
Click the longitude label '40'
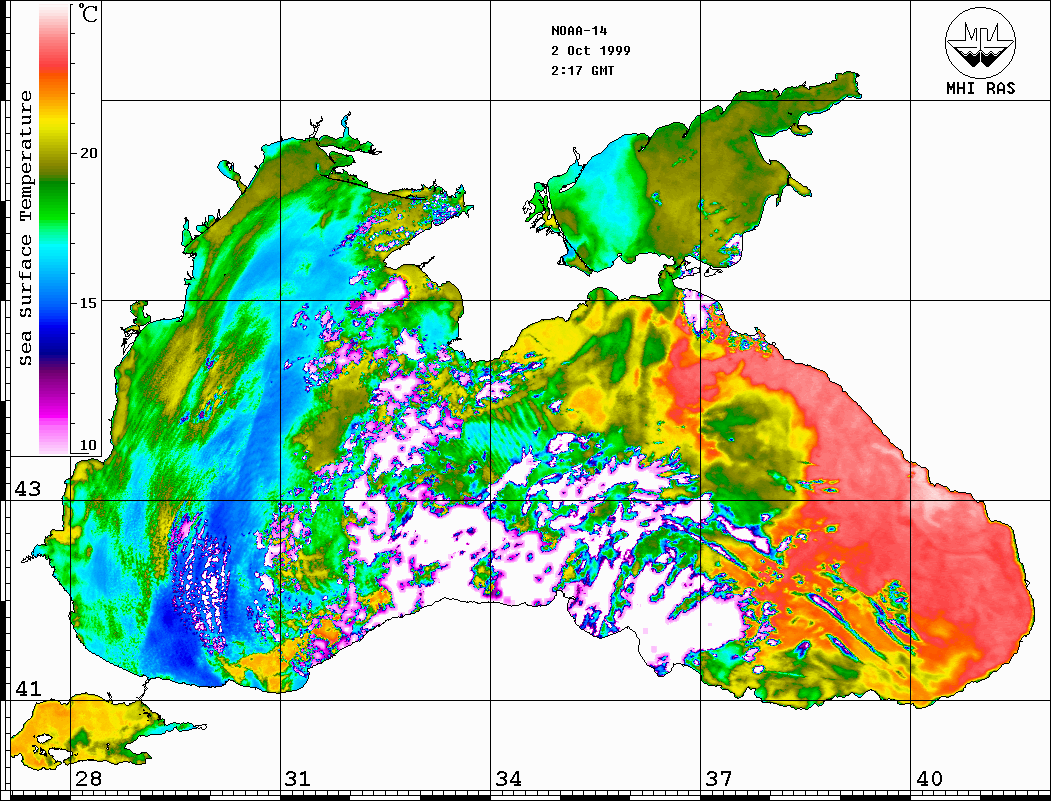(x=929, y=778)
